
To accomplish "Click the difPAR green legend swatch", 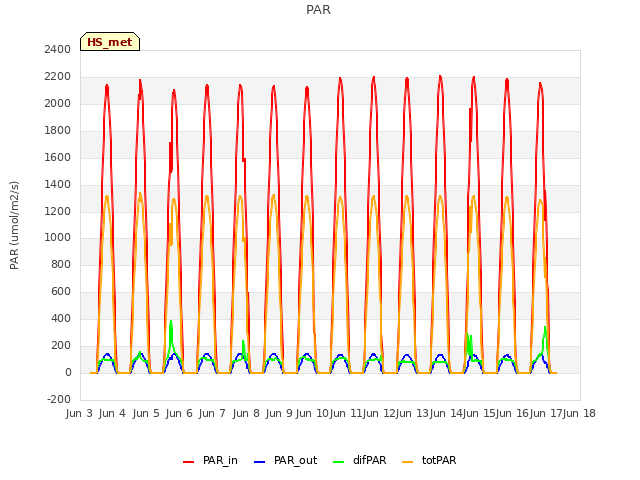I will point(338,462).
